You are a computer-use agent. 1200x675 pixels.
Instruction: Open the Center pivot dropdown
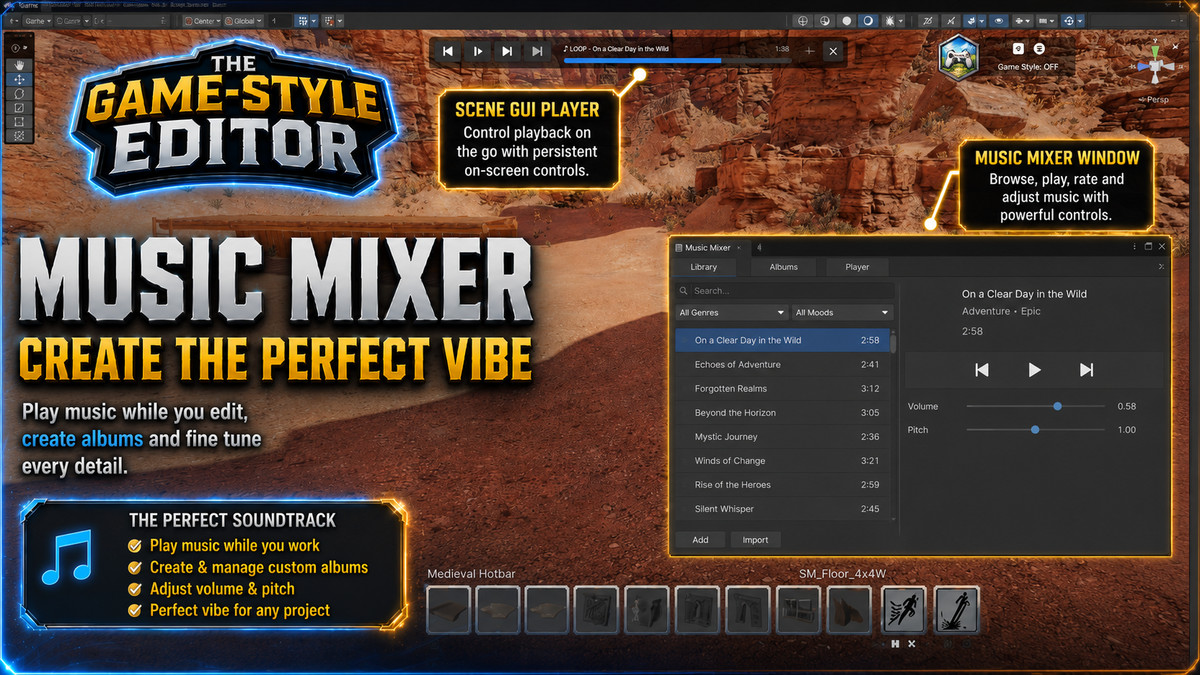coord(204,20)
